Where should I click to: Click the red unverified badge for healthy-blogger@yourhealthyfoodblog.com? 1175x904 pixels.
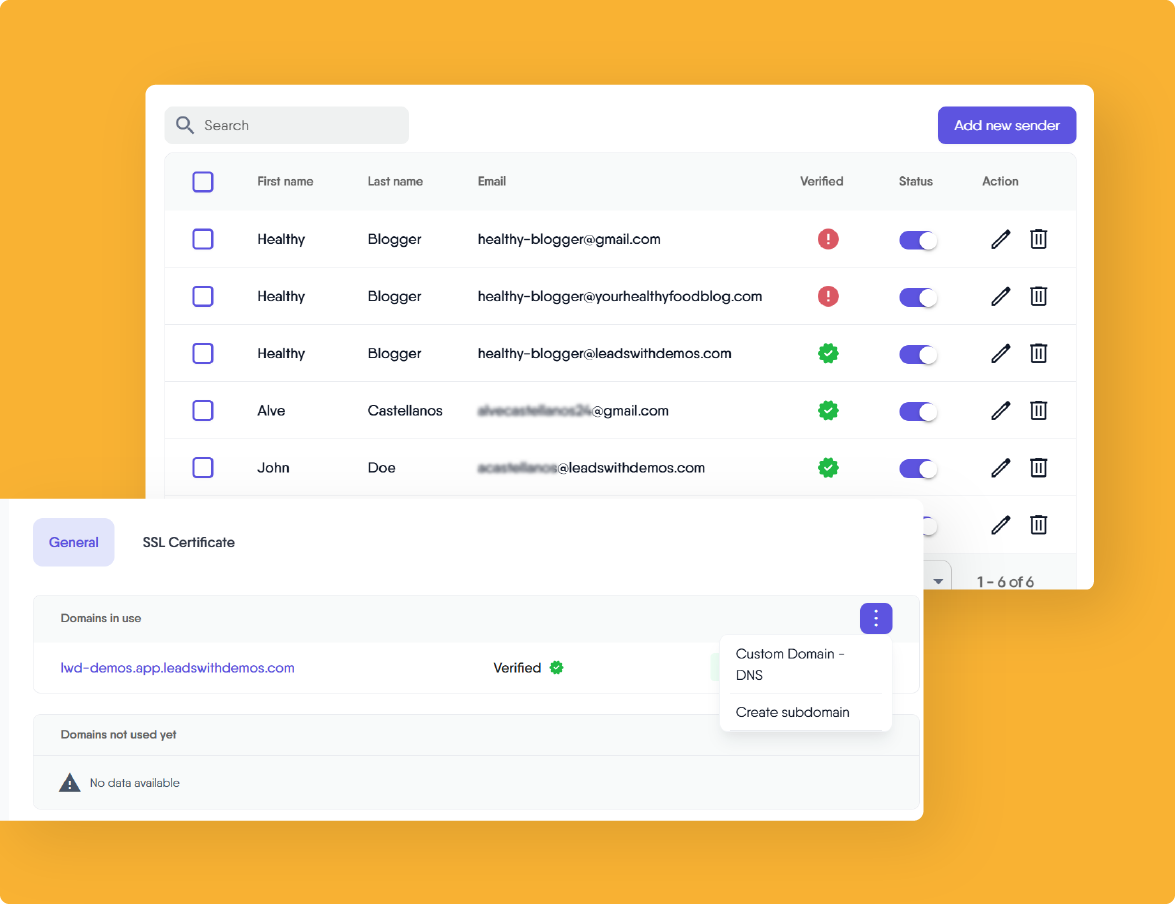coord(828,296)
